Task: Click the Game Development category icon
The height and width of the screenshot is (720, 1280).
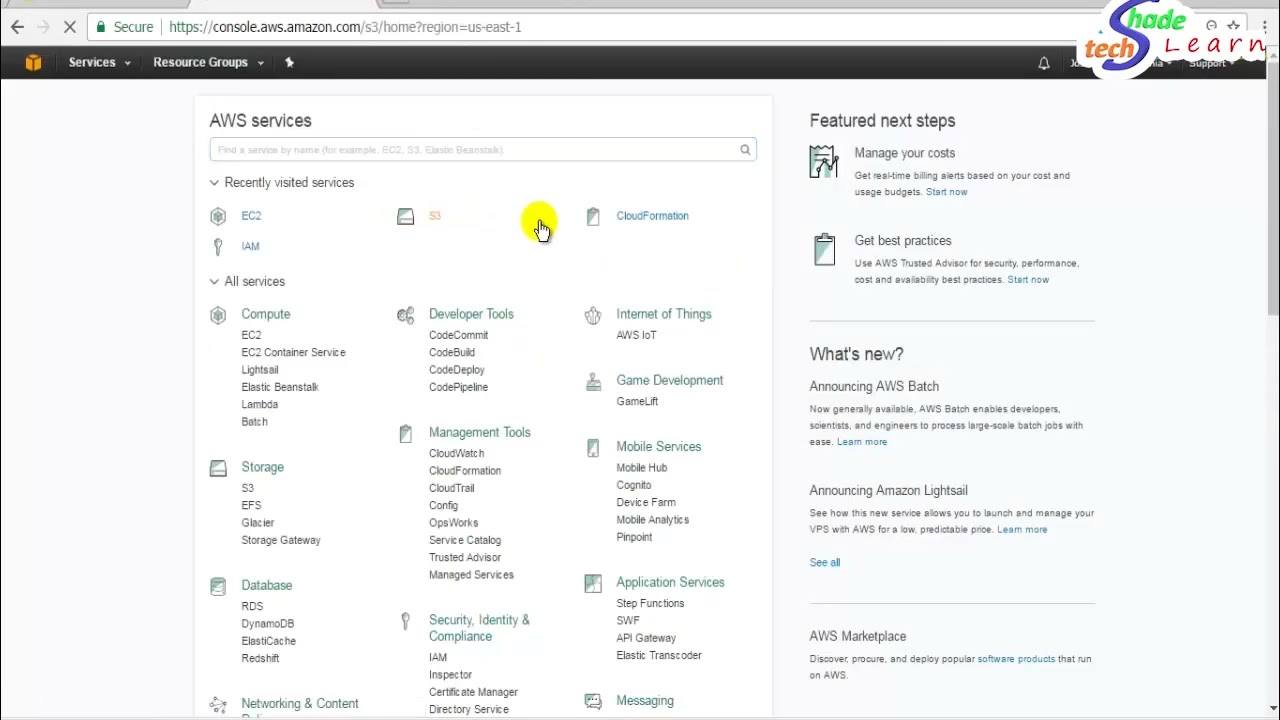Action: (x=593, y=381)
